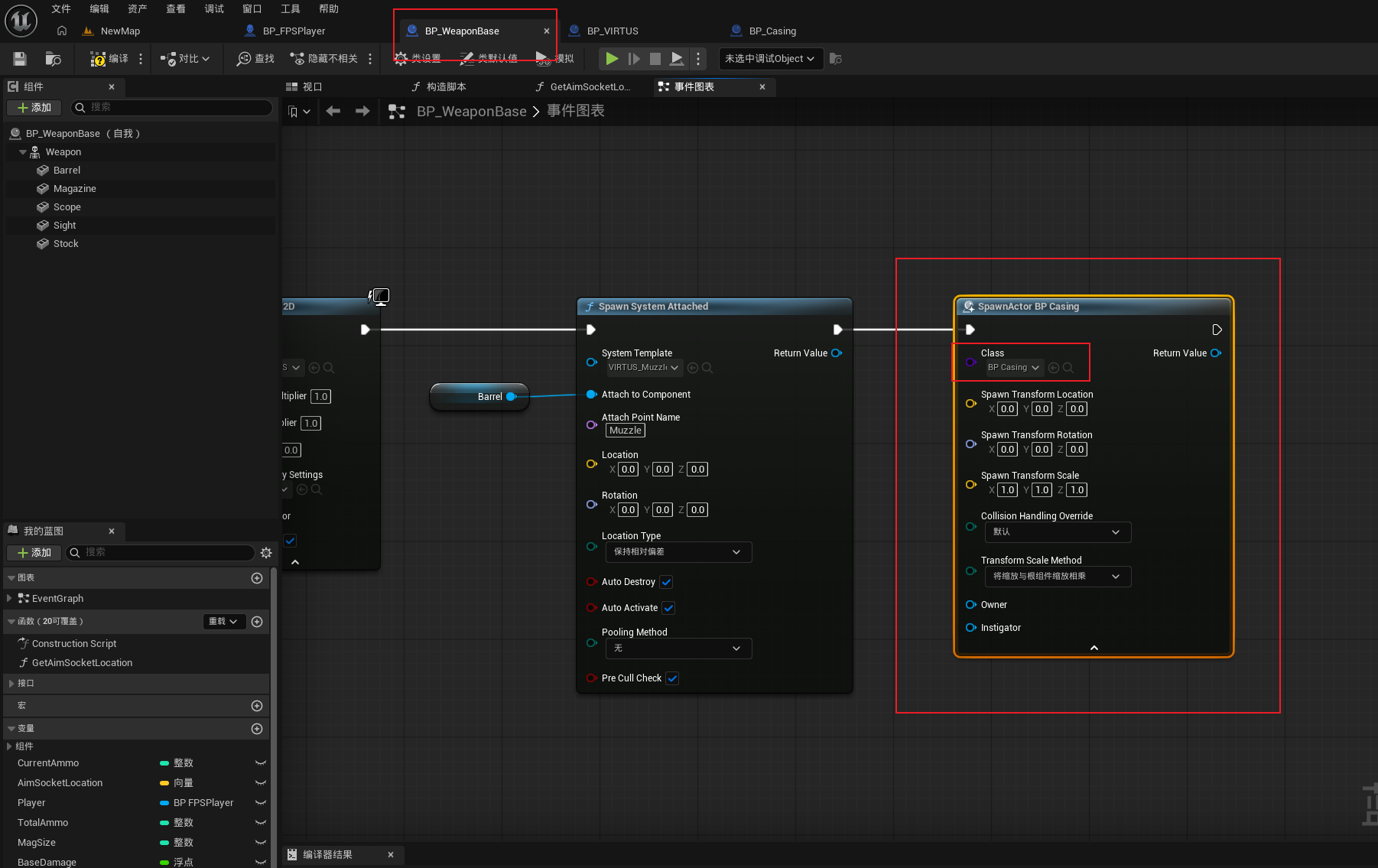Compile the blueprint (编译)

click(x=109, y=59)
